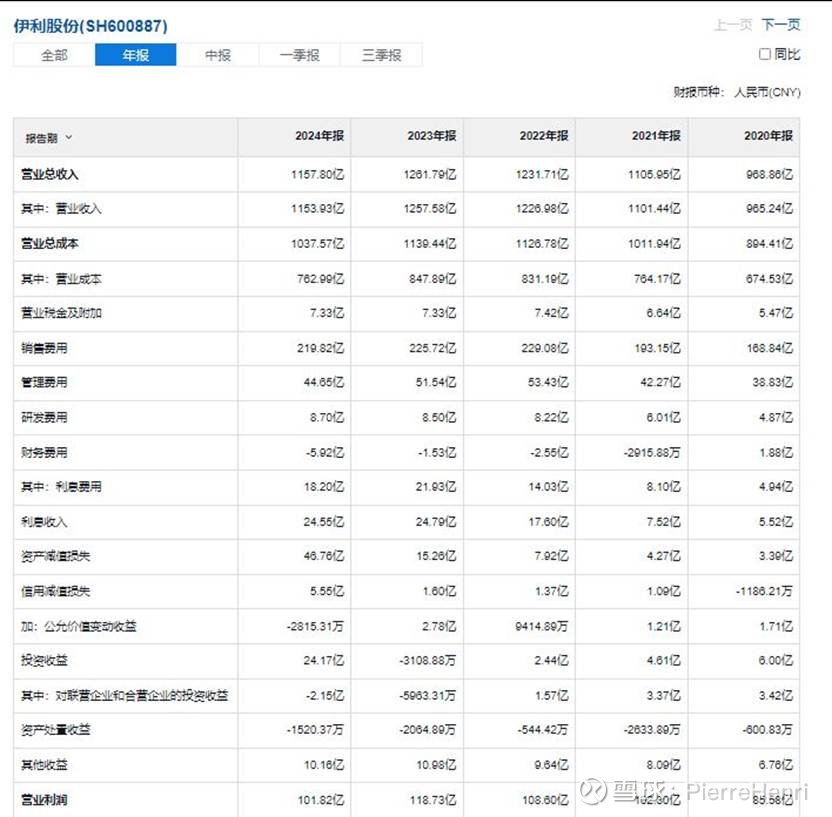Select the 利息收入 row label
832x817 pixels.
pos(44,522)
